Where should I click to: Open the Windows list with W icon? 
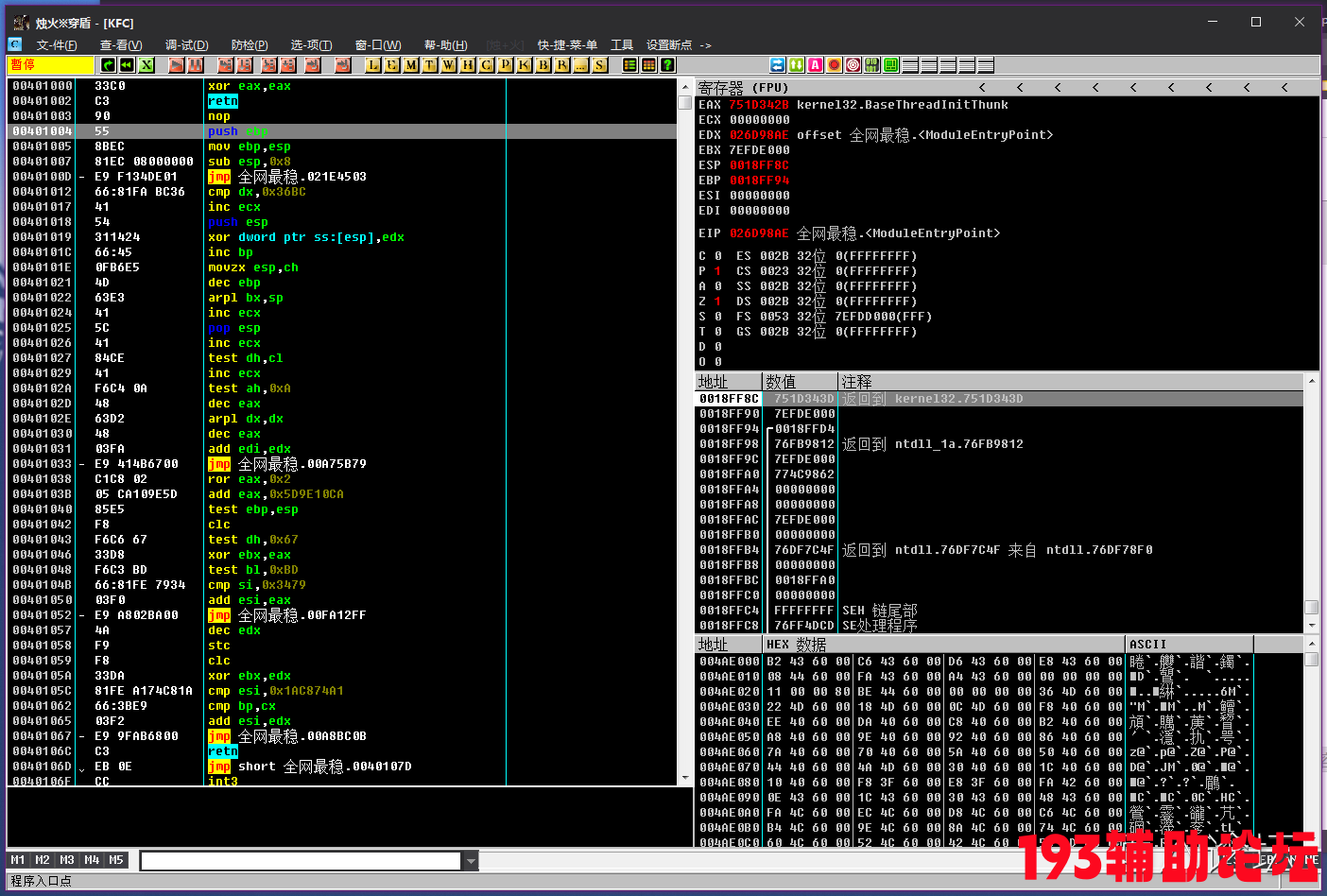pyautogui.click(x=449, y=65)
